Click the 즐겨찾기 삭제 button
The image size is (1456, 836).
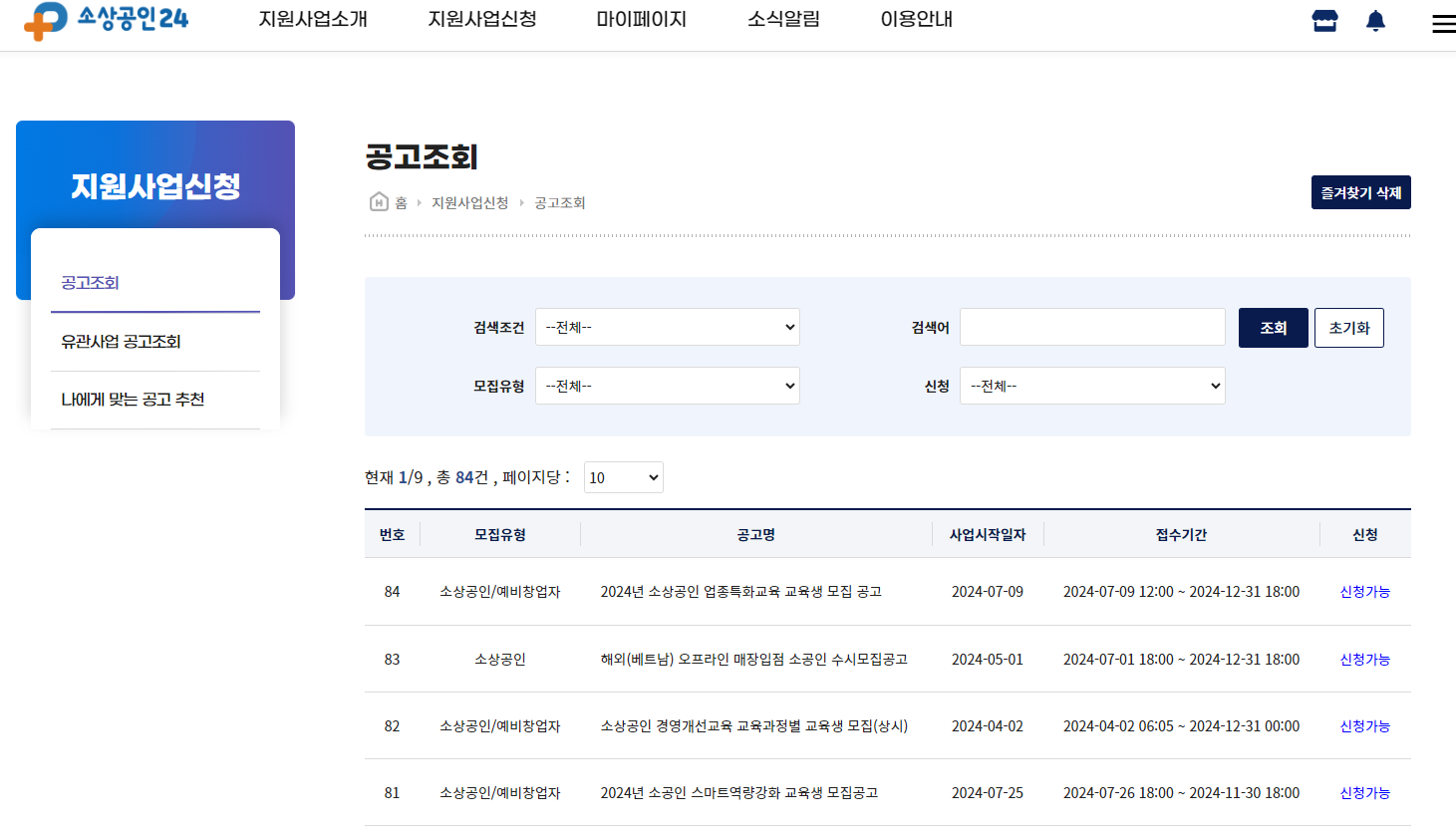click(x=1360, y=191)
